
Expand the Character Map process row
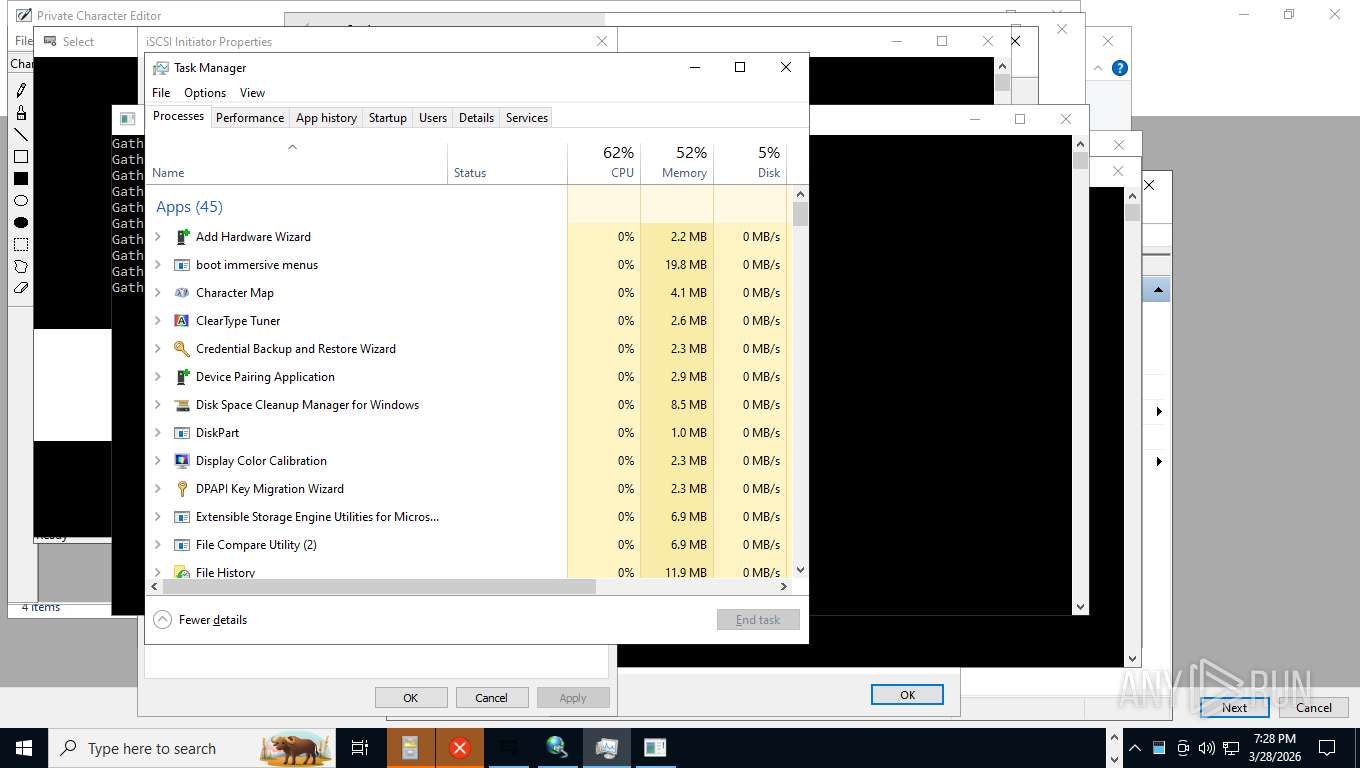(158, 293)
